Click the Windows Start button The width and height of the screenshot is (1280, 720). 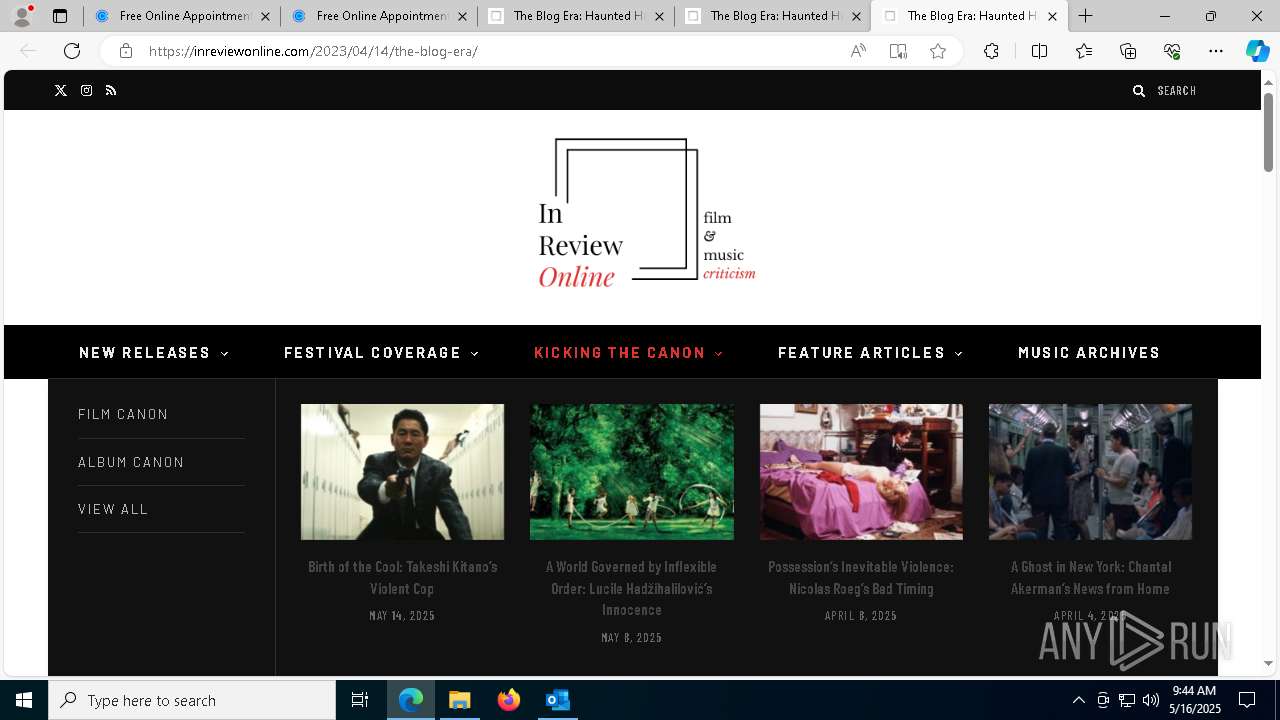coord(24,700)
